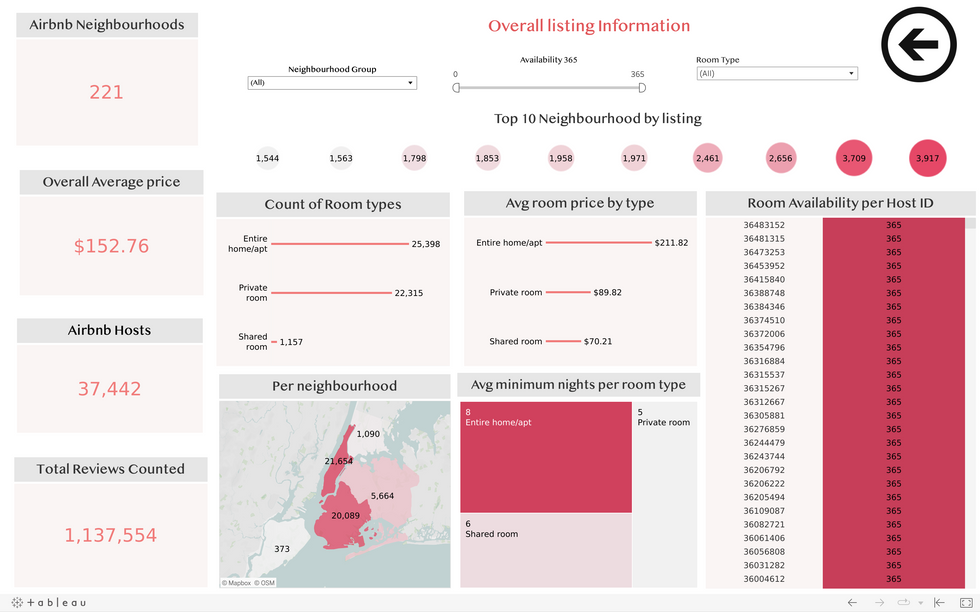Viewport: 980px width, 612px height.
Task: Open the Neighbourhood Group filter dropdown
Action: point(332,83)
